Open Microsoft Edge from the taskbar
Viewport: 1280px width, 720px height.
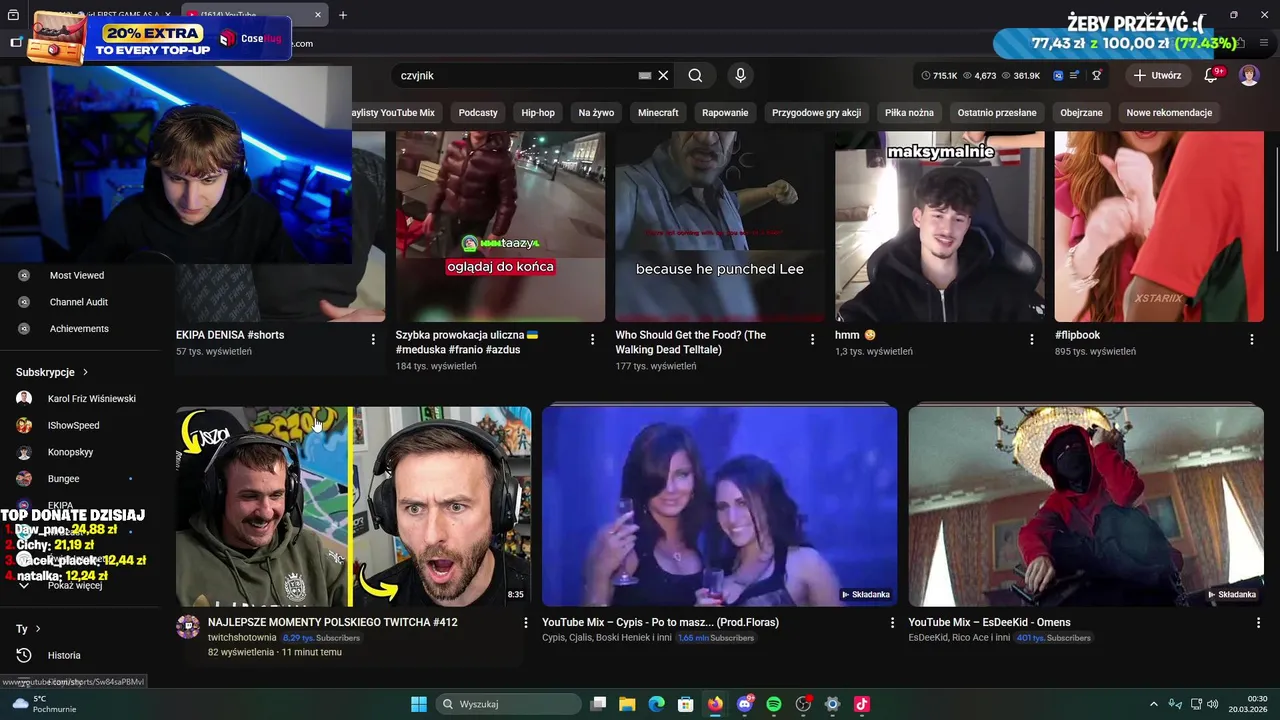point(657,704)
